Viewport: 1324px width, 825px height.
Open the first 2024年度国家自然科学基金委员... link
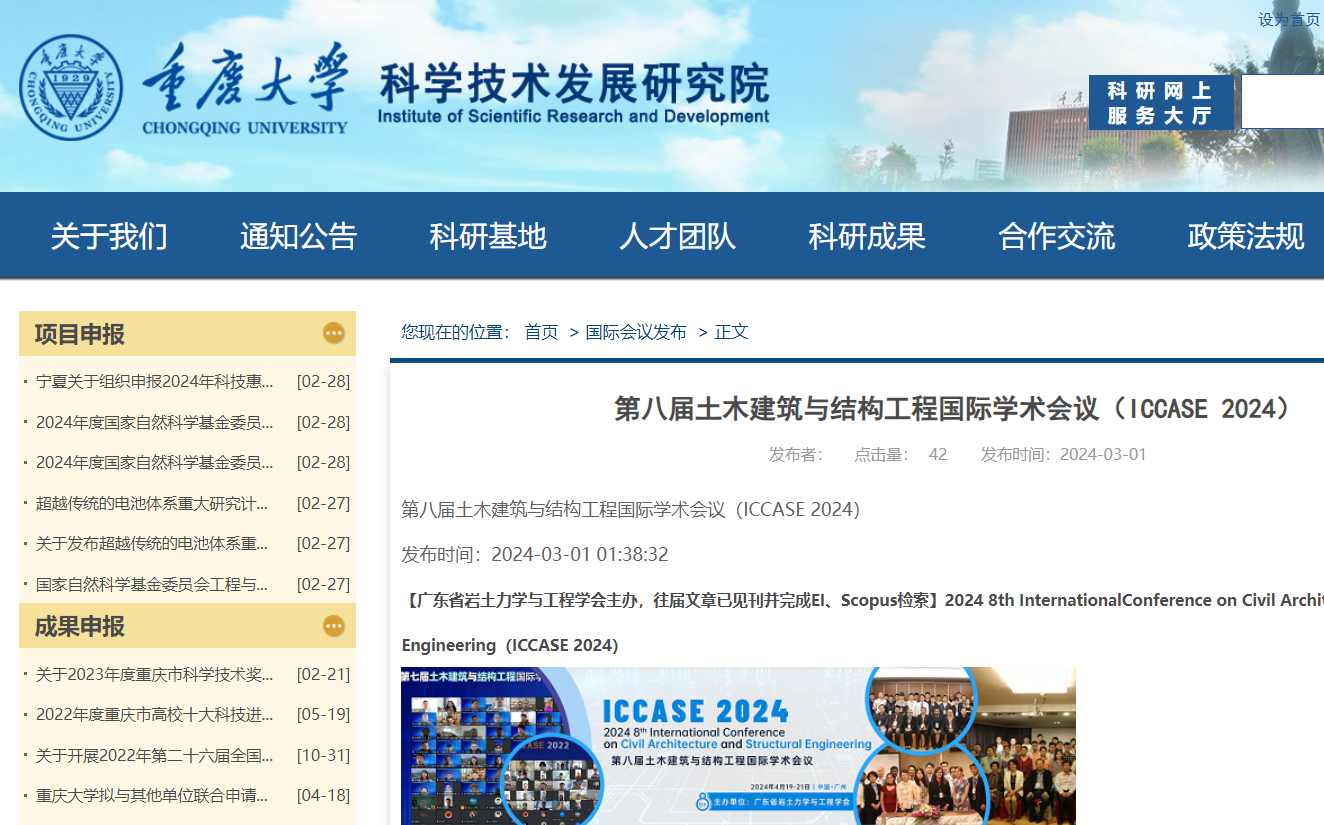click(x=155, y=422)
